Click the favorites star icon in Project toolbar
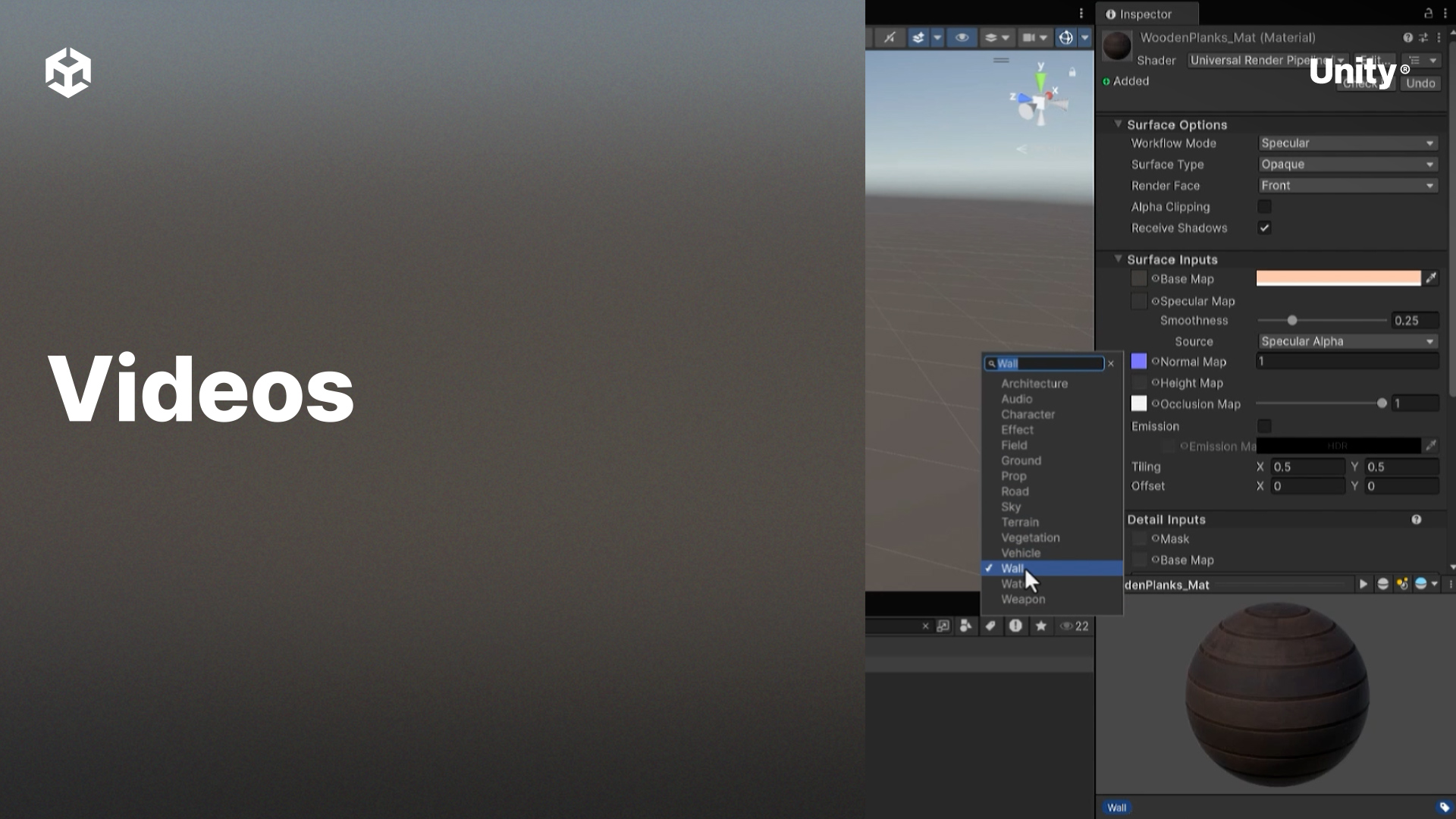Image resolution: width=1456 pixels, height=819 pixels. click(1041, 626)
